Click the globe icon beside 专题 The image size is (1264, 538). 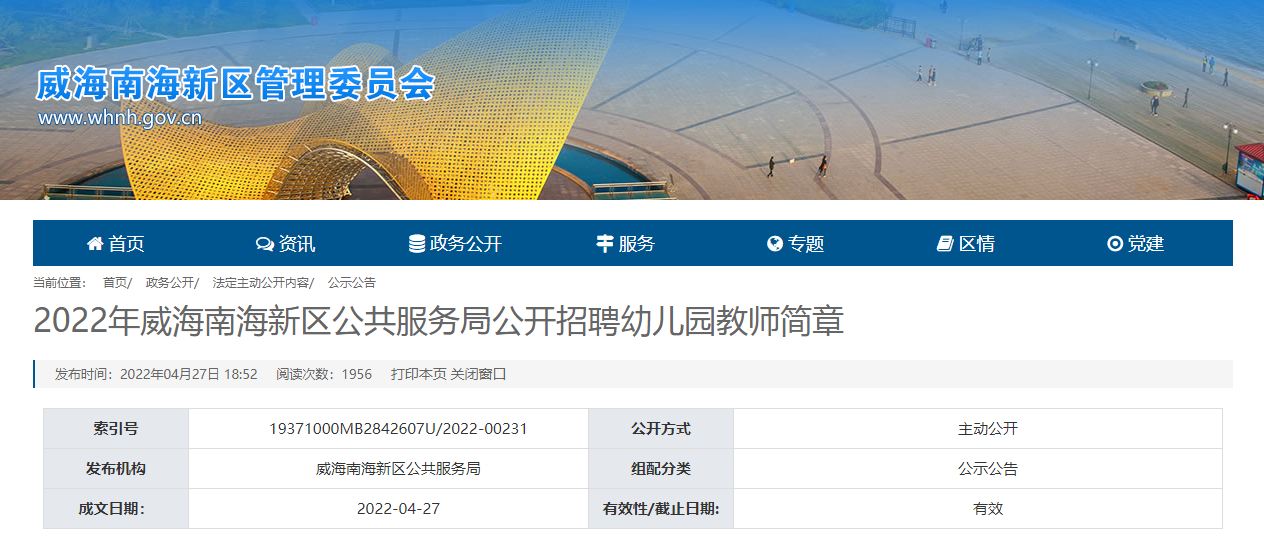(775, 244)
